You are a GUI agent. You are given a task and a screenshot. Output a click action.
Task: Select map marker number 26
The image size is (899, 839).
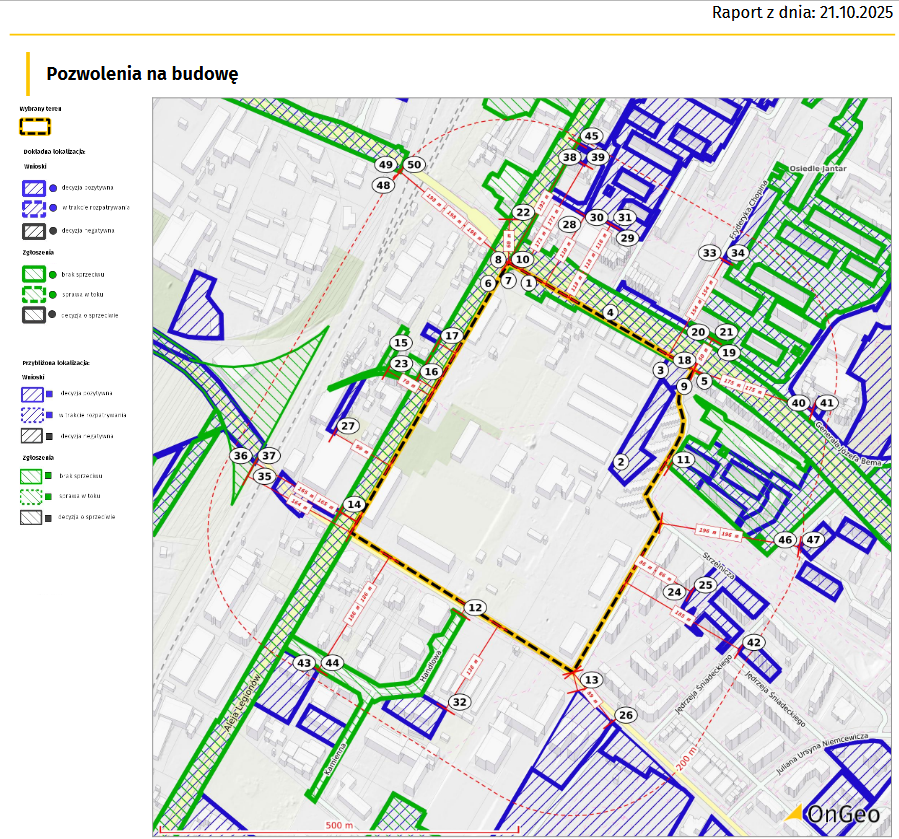coord(626,715)
